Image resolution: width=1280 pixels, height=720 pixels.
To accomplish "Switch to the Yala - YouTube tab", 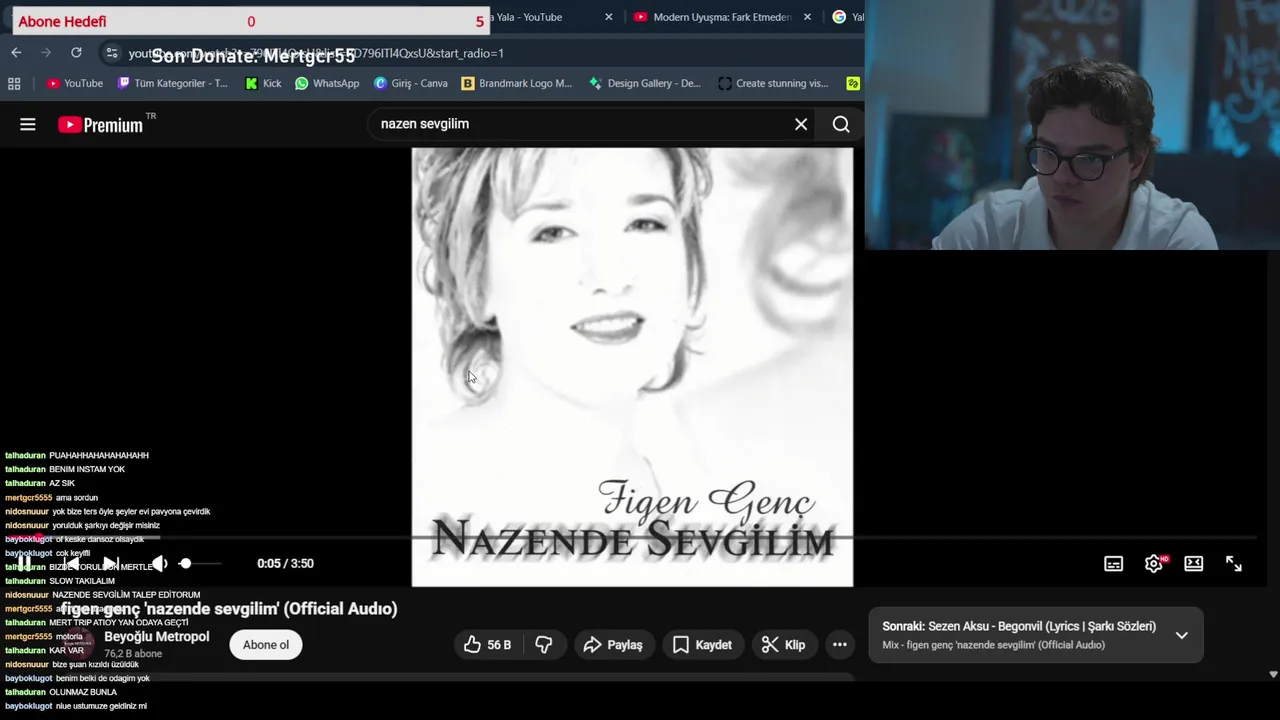I will click(530, 17).
